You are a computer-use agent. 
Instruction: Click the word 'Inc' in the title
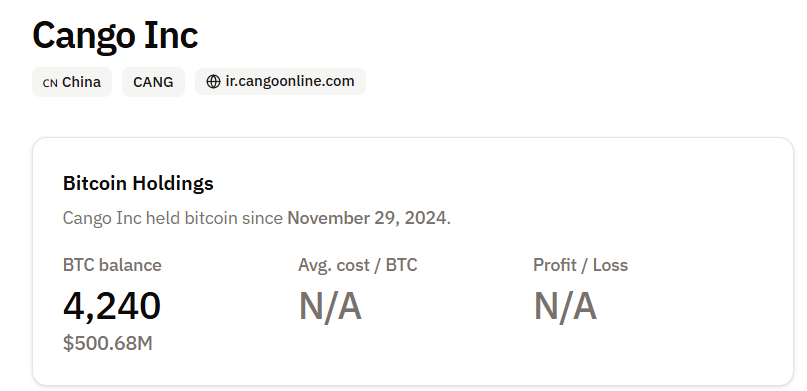point(171,35)
